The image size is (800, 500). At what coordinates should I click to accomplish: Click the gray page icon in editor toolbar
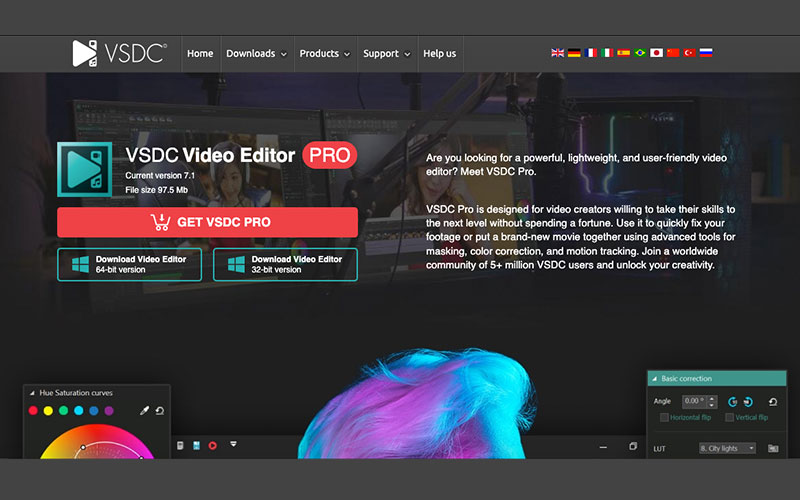click(180, 445)
